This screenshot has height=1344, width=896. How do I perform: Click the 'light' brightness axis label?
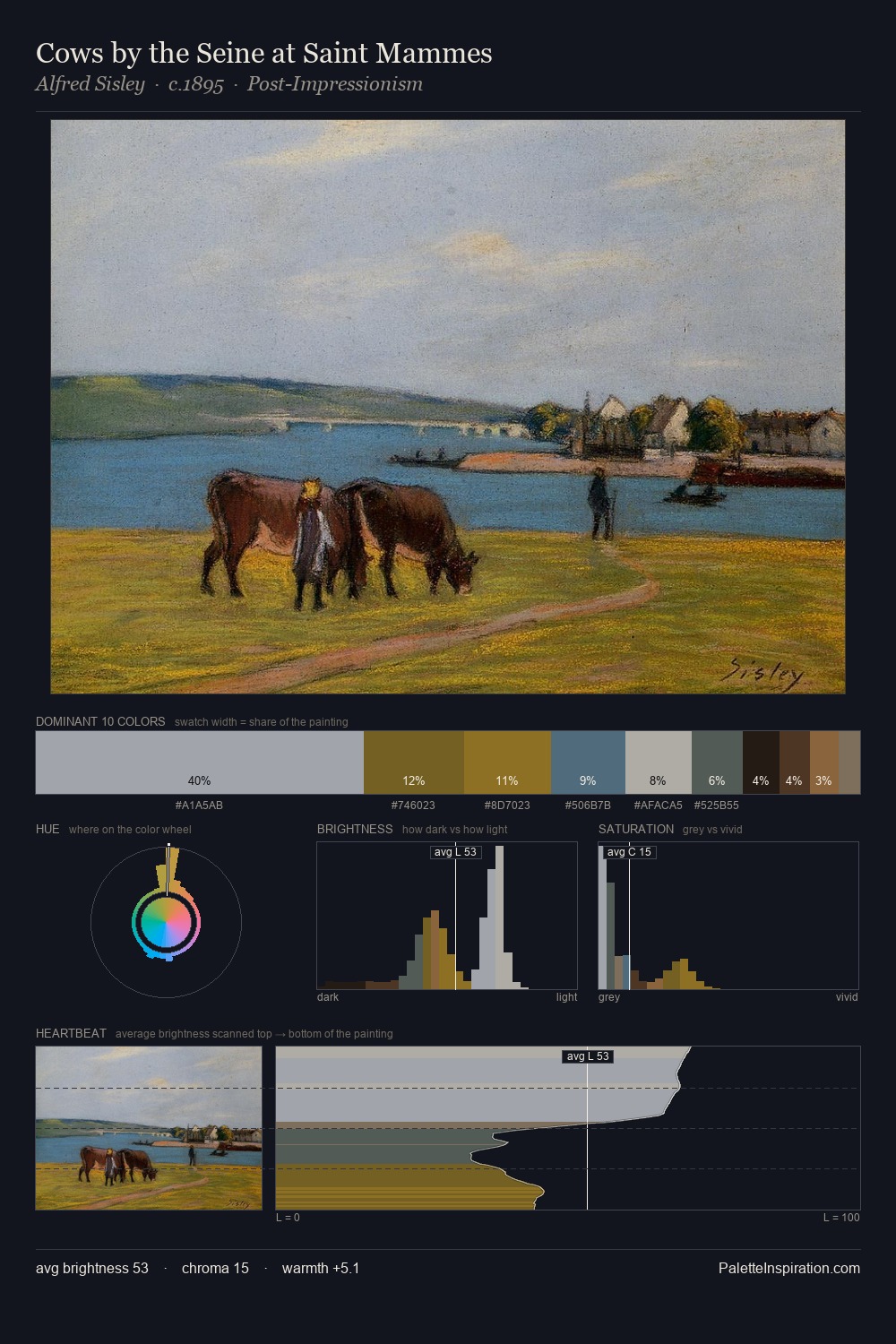click(566, 997)
